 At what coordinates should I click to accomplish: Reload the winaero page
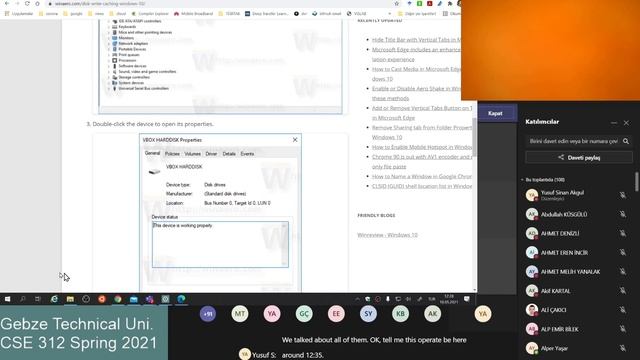(27, 4)
